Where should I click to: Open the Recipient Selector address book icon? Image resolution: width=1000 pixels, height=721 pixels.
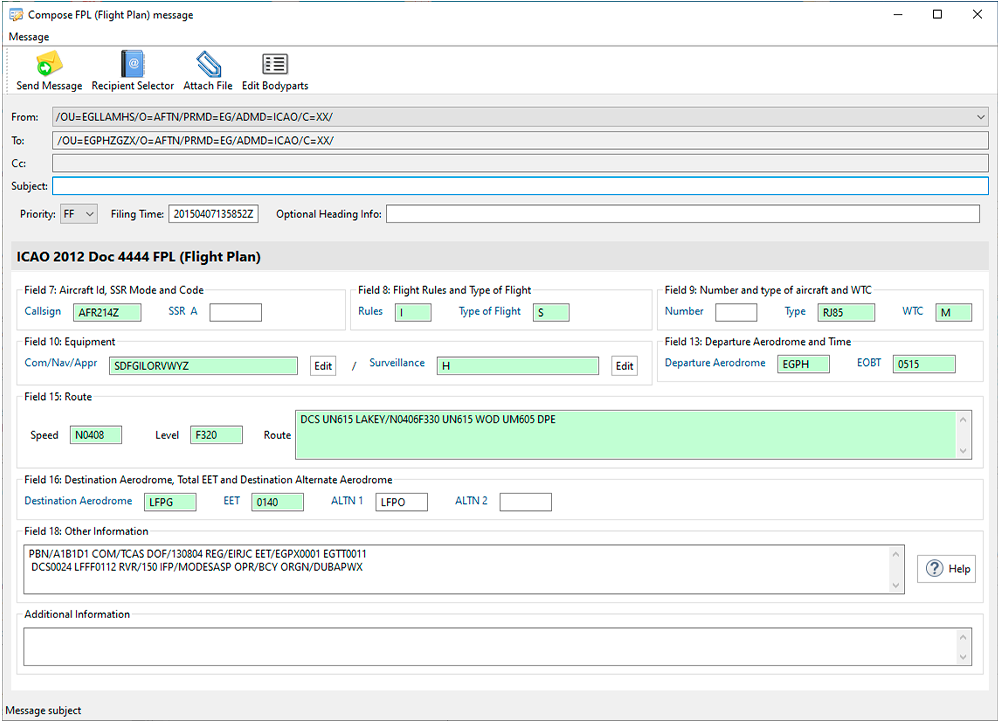point(133,65)
